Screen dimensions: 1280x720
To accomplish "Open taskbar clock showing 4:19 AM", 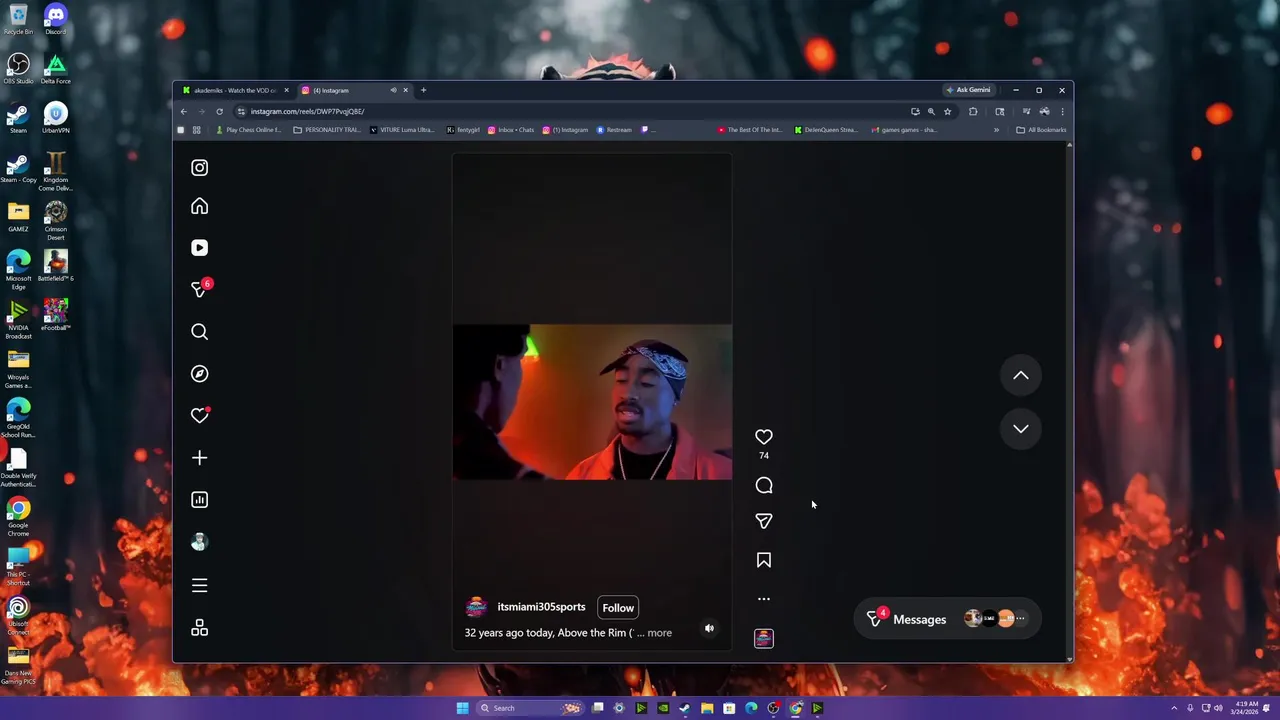I will tap(1246, 708).
